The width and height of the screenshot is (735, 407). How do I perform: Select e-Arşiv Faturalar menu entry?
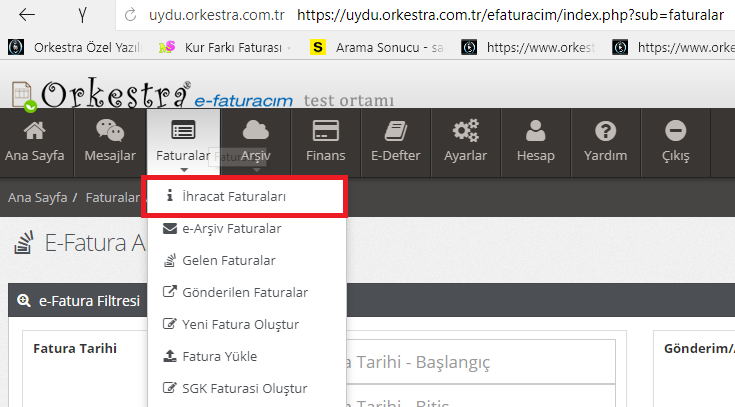[x=247, y=228]
